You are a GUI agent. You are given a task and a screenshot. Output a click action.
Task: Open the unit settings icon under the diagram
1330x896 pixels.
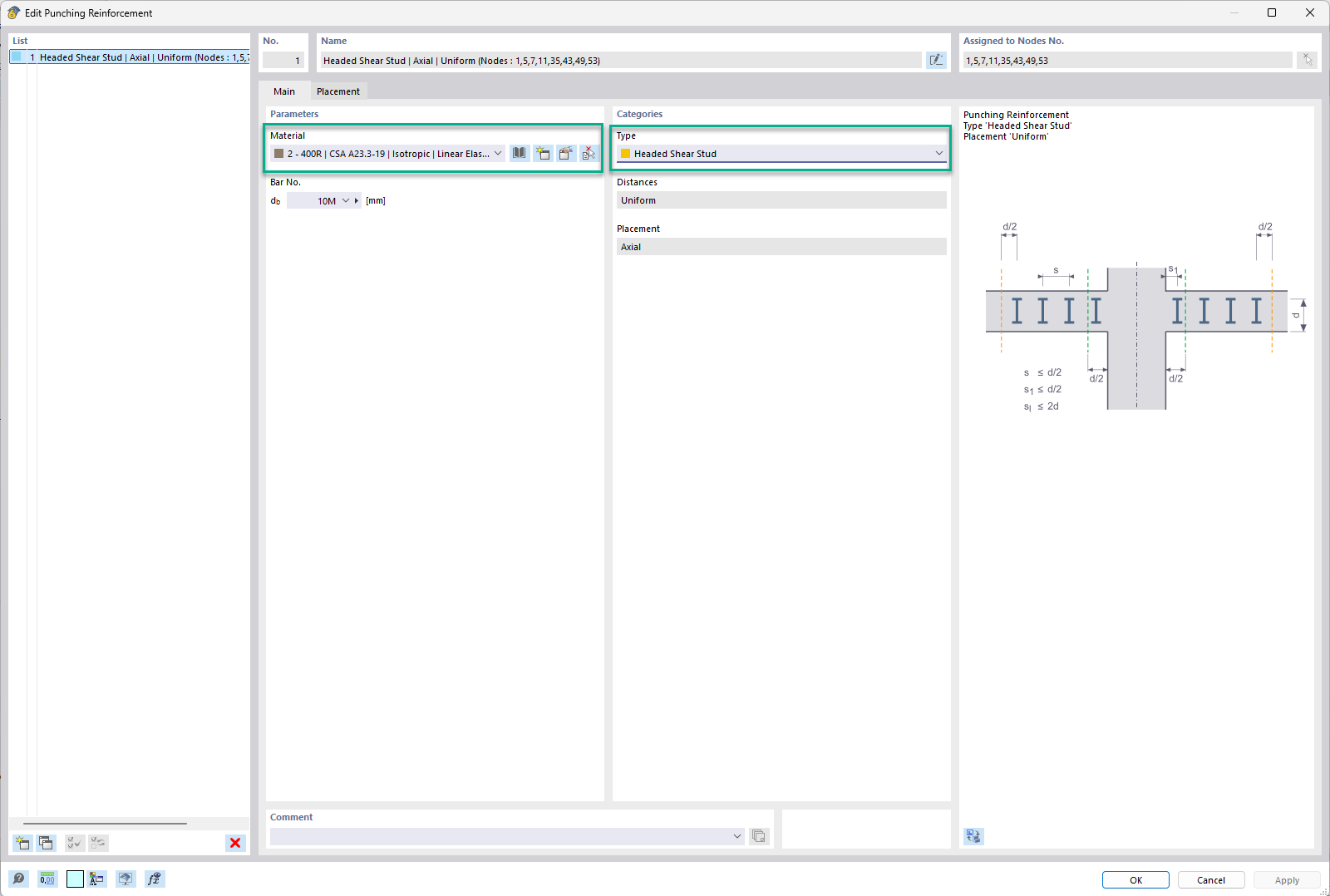click(973, 836)
